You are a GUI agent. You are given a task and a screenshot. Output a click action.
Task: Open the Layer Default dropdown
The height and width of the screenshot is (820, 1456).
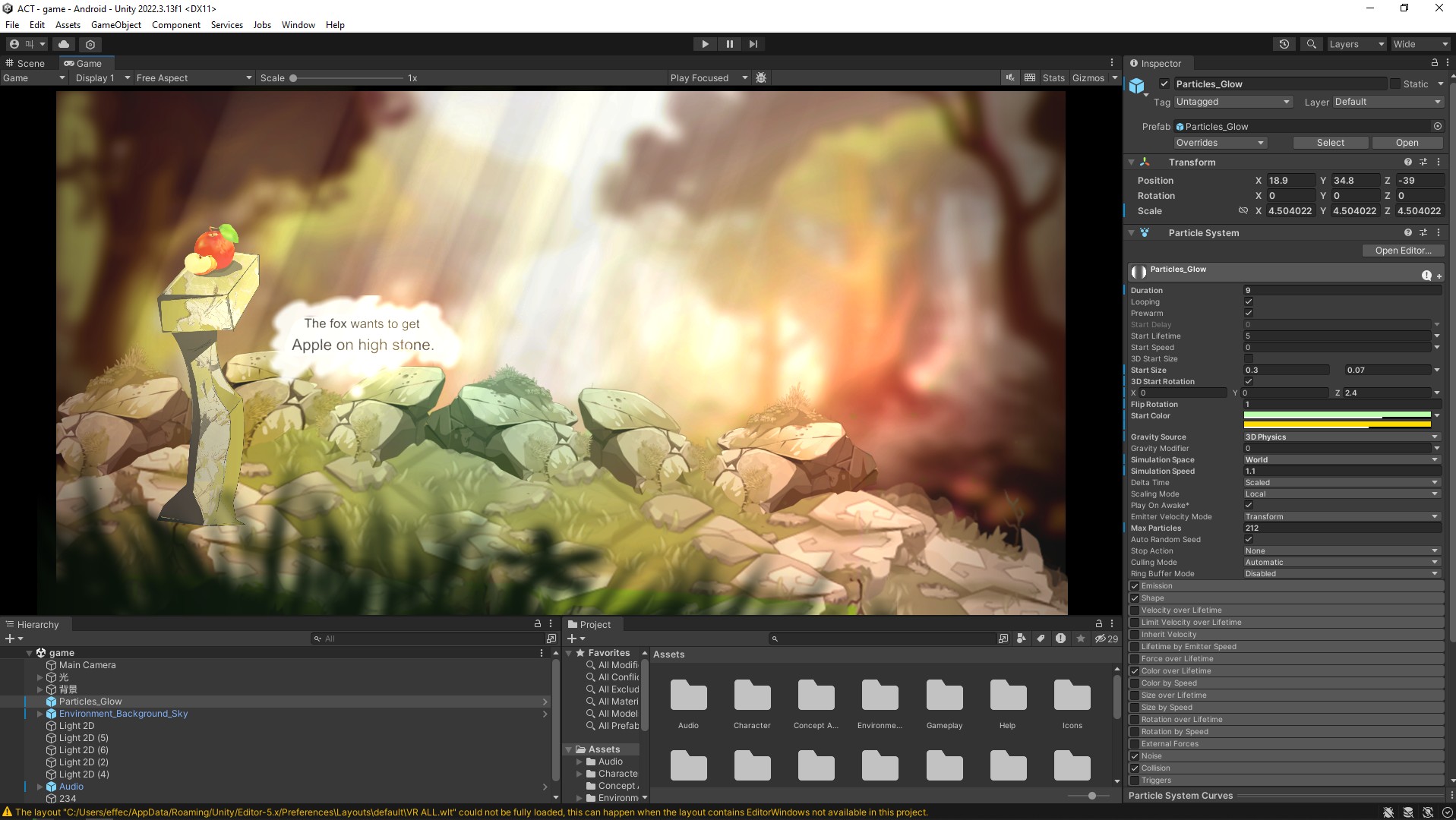pos(1388,102)
